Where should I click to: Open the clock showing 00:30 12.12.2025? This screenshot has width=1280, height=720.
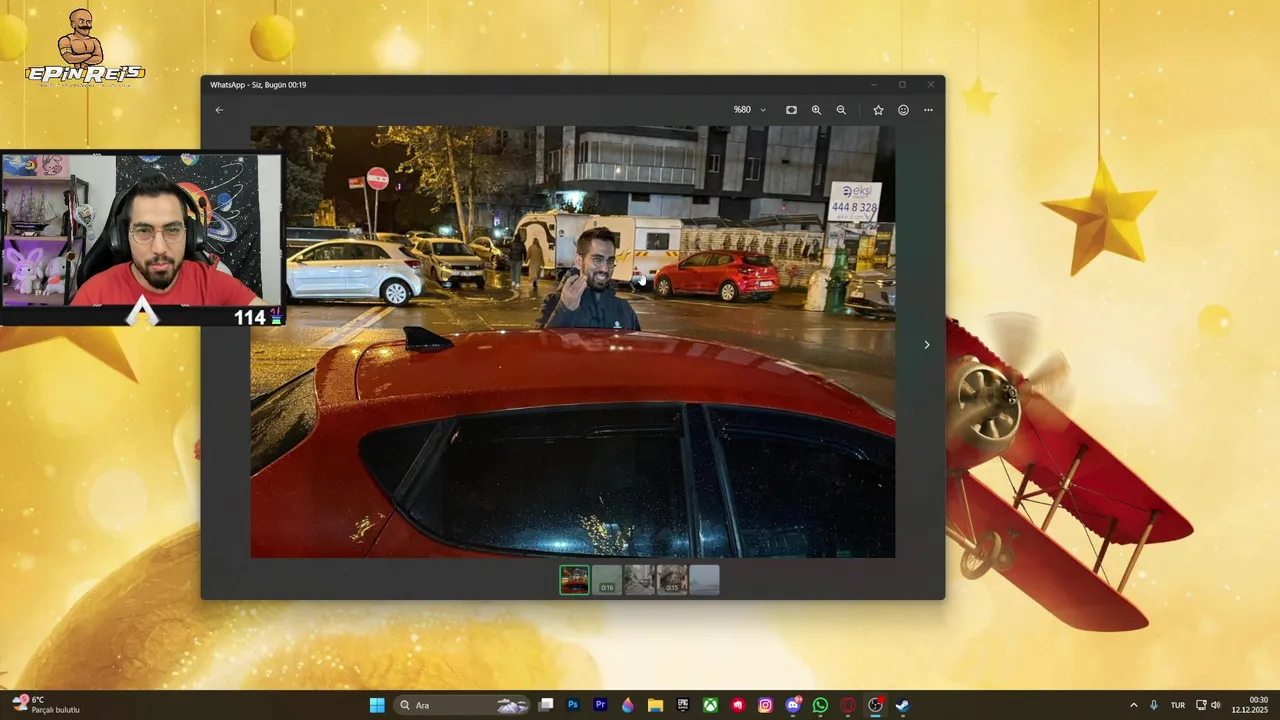coord(1250,705)
